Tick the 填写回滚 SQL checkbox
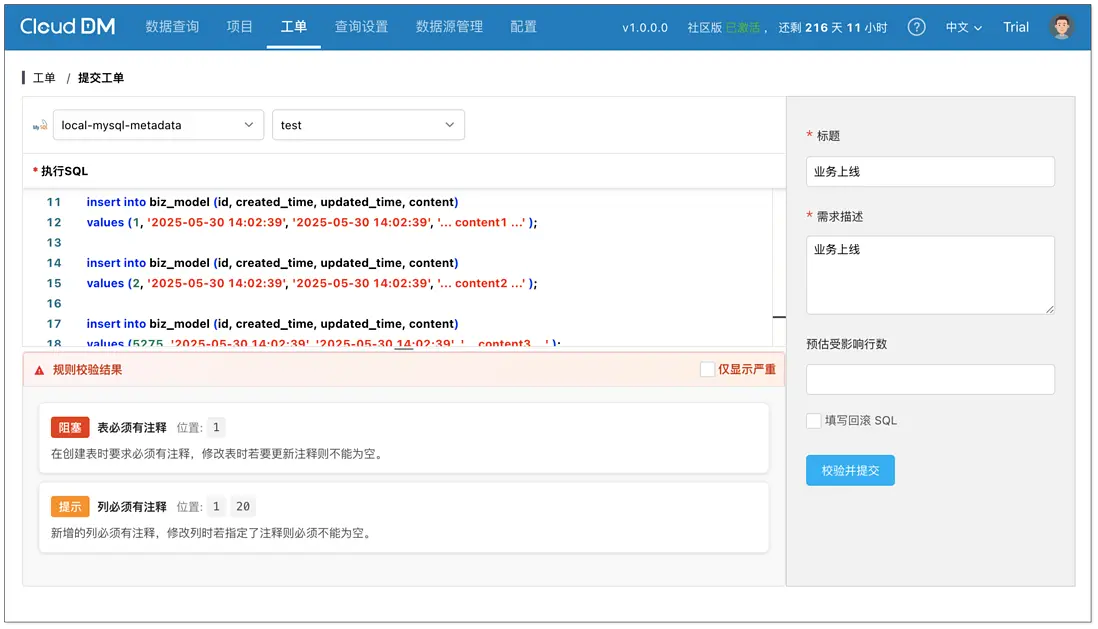The width and height of the screenshot is (1098, 629). pyautogui.click(x=813, y=420)
